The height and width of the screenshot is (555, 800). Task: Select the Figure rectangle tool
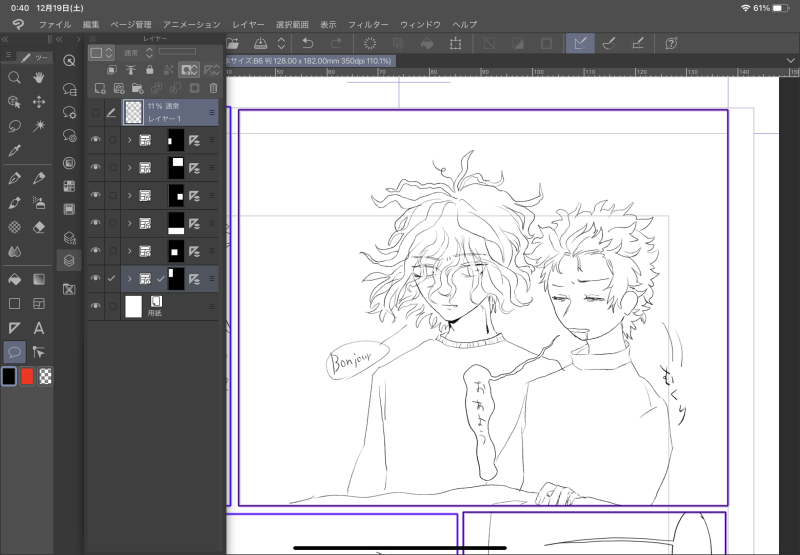(x=14, y=304)
